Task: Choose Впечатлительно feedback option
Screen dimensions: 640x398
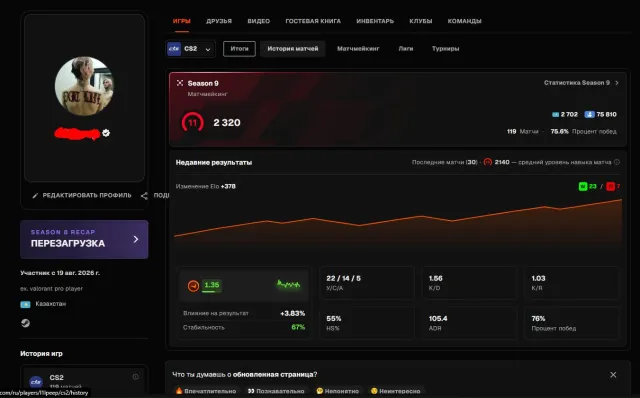Action: (x=206, y=391)
